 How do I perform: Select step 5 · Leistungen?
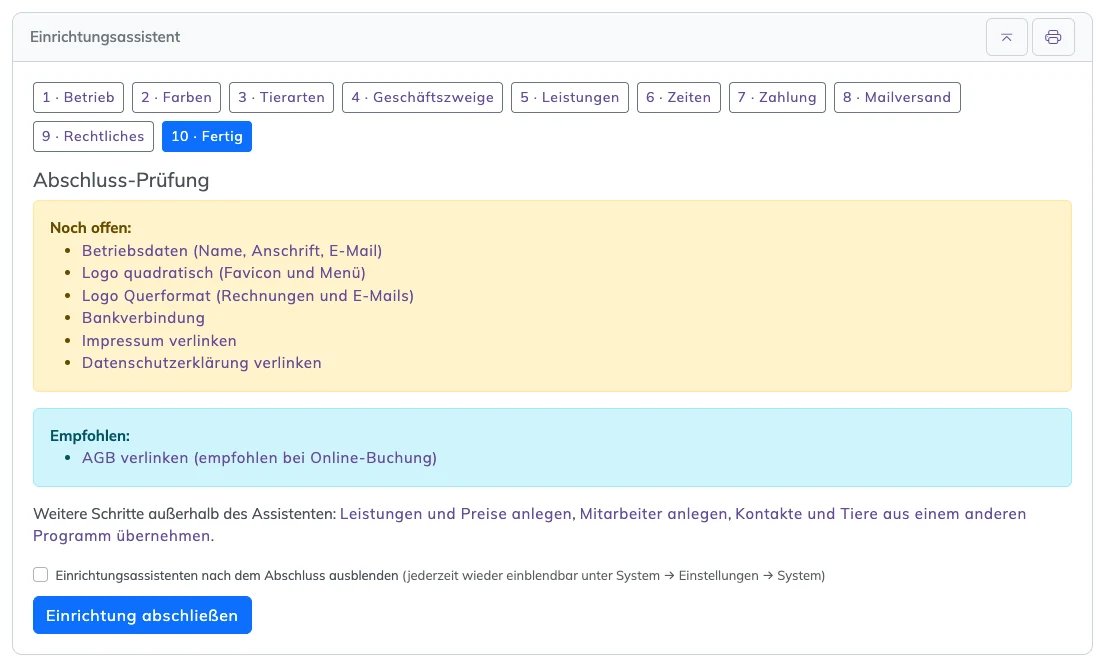tap(569, 97)
